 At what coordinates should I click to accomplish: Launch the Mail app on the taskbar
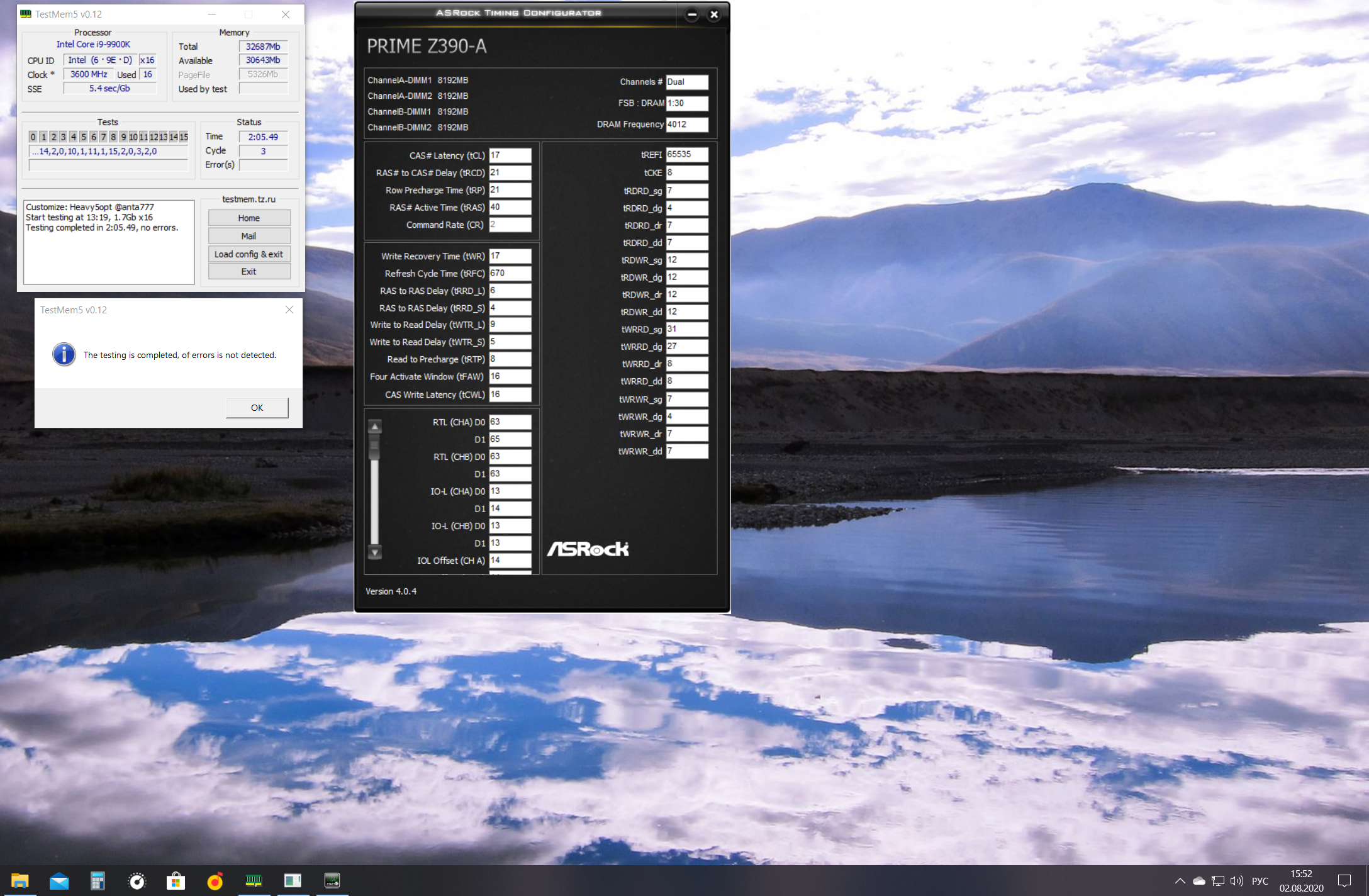coord(59,881)
